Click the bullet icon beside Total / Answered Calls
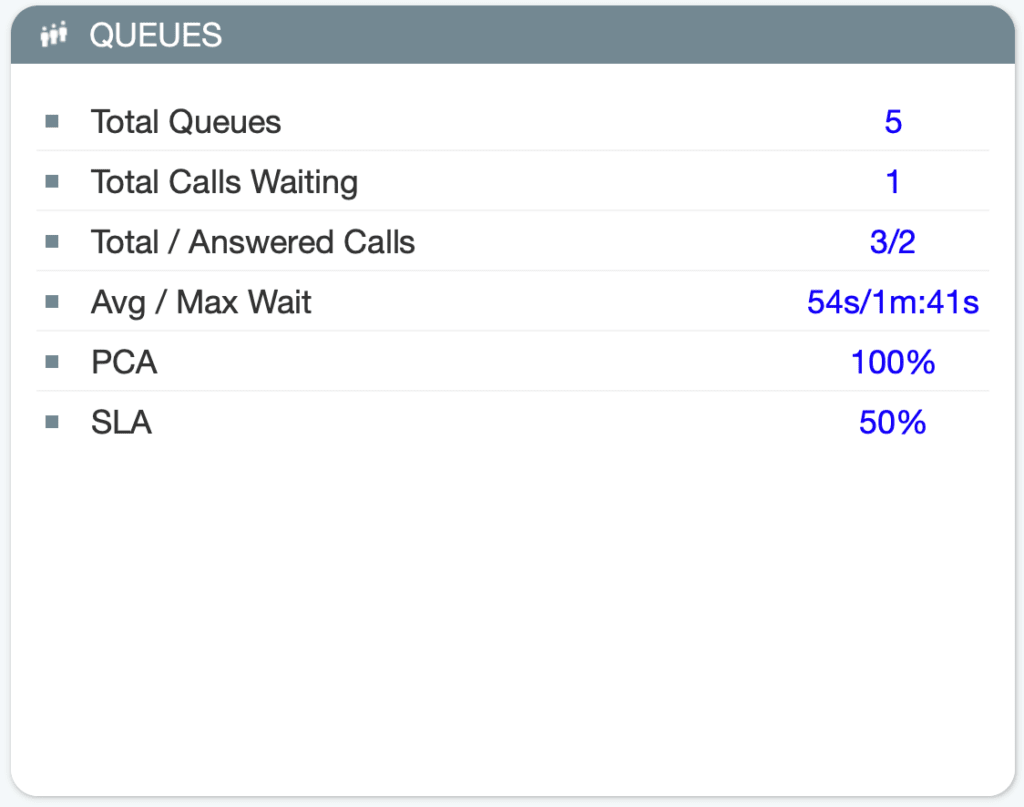1024x807 pixels. click(52, 242)
